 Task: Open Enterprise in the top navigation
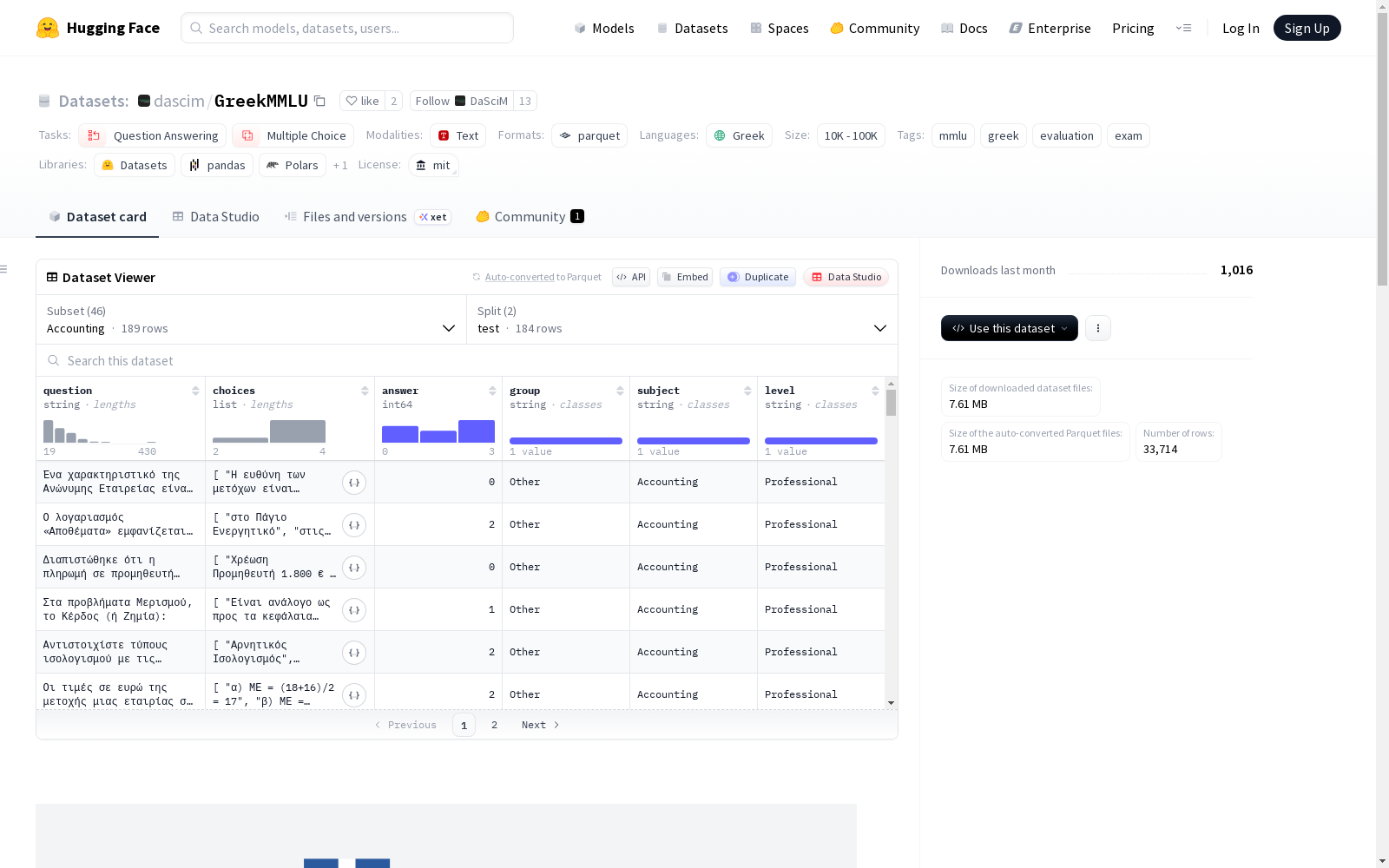1050,28
